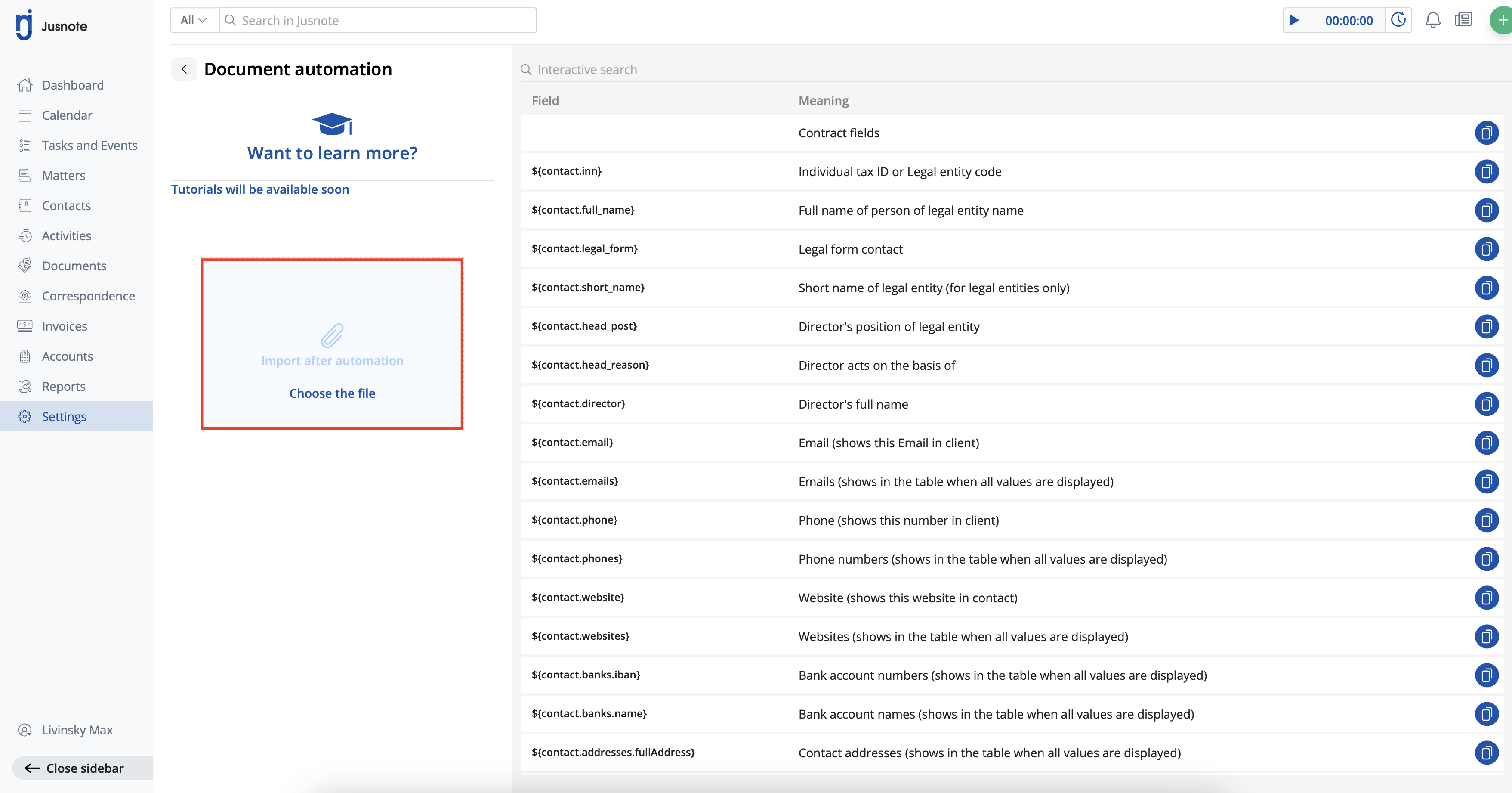Open notifications bell
This screenshot has height=793, width=1512.
pos(1433,20)
